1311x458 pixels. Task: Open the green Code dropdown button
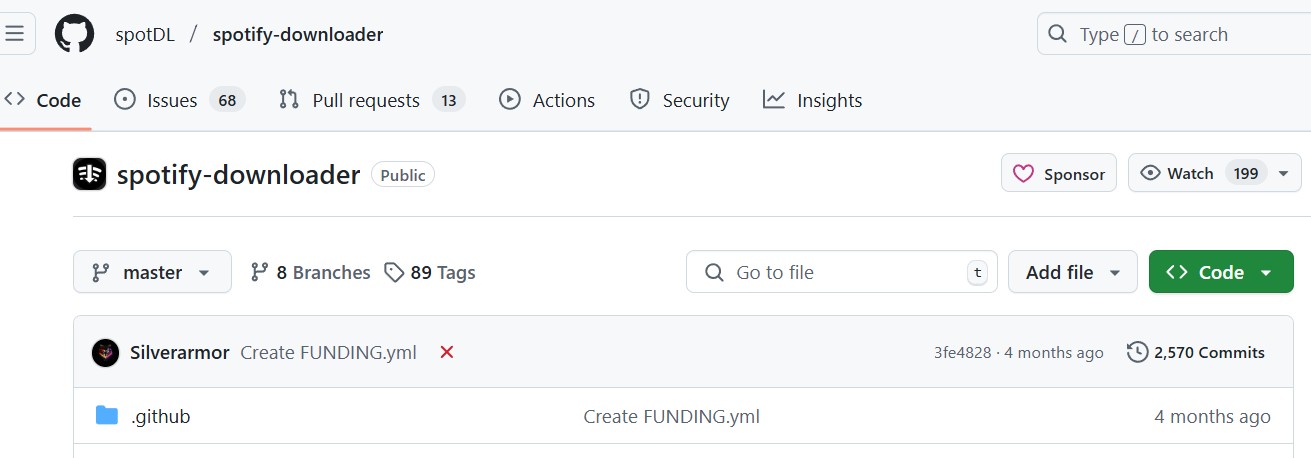click(1221, 272)
